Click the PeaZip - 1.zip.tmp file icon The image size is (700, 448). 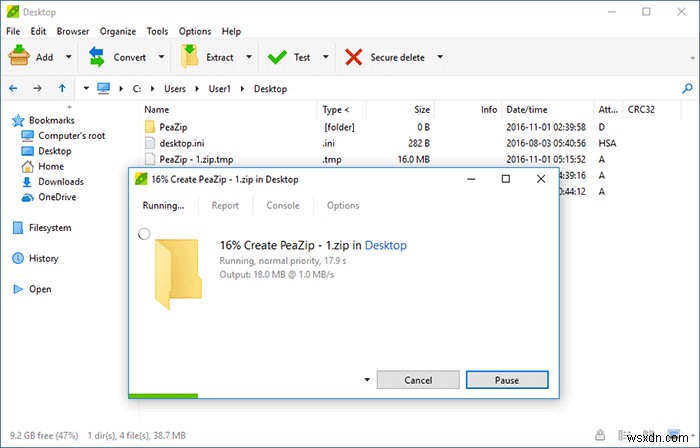tap(150, 159)
